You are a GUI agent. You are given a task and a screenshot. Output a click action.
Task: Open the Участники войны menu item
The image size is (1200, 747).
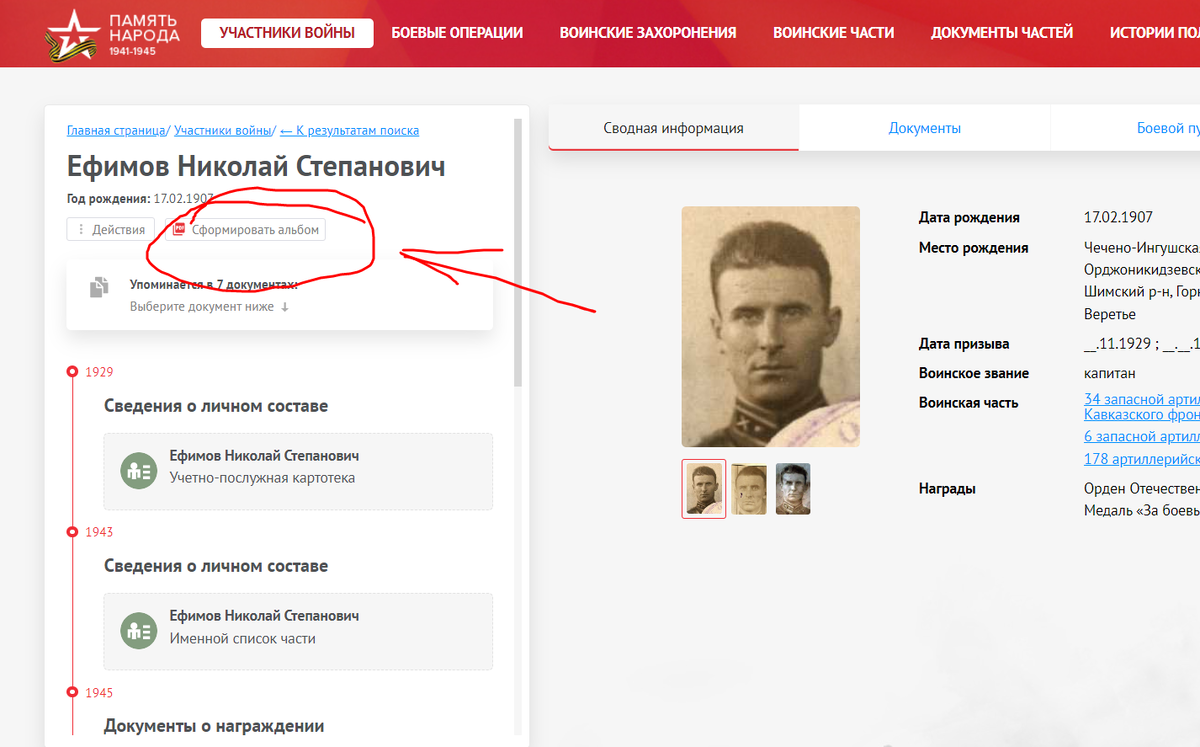coord(287,33)
